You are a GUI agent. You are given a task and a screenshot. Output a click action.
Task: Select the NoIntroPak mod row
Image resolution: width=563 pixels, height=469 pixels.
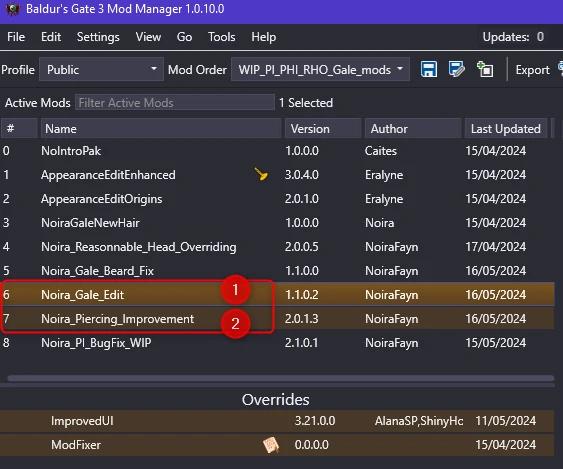tap(277, 151)
